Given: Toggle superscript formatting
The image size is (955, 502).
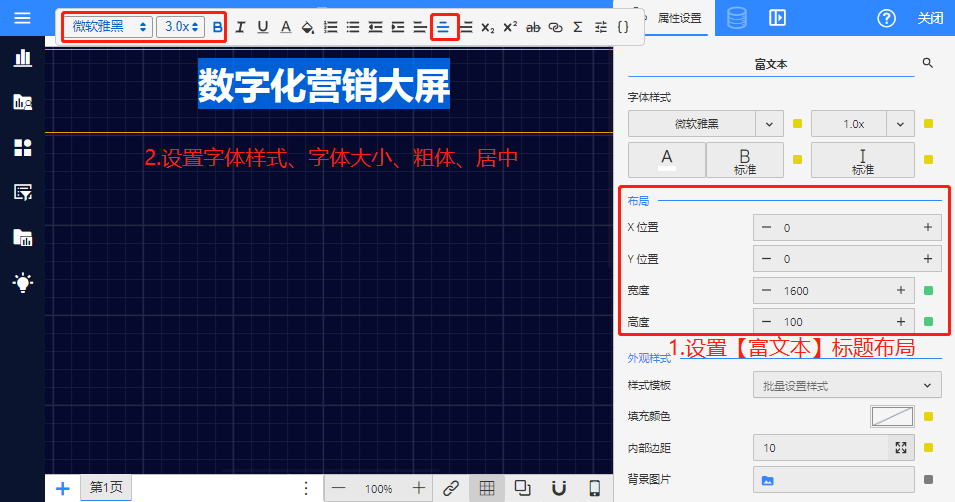Looking at the screenshot, I should (510, 27).
